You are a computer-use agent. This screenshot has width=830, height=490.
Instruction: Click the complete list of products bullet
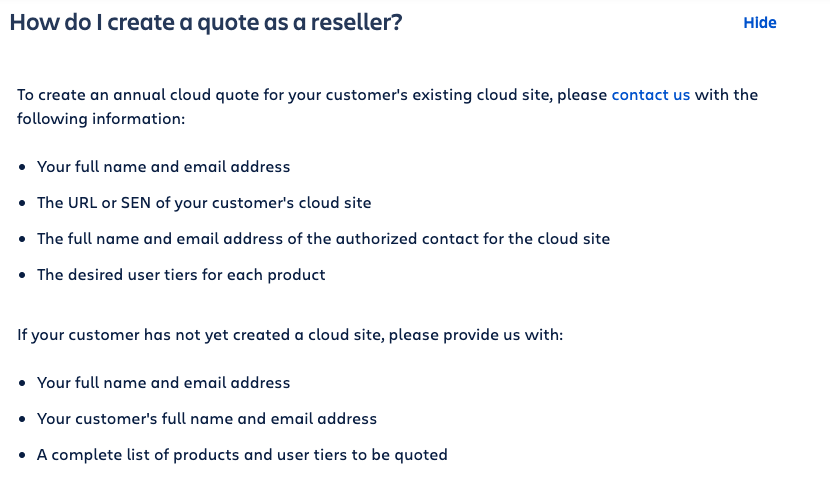pyautogui.click(x=242, y=455)
